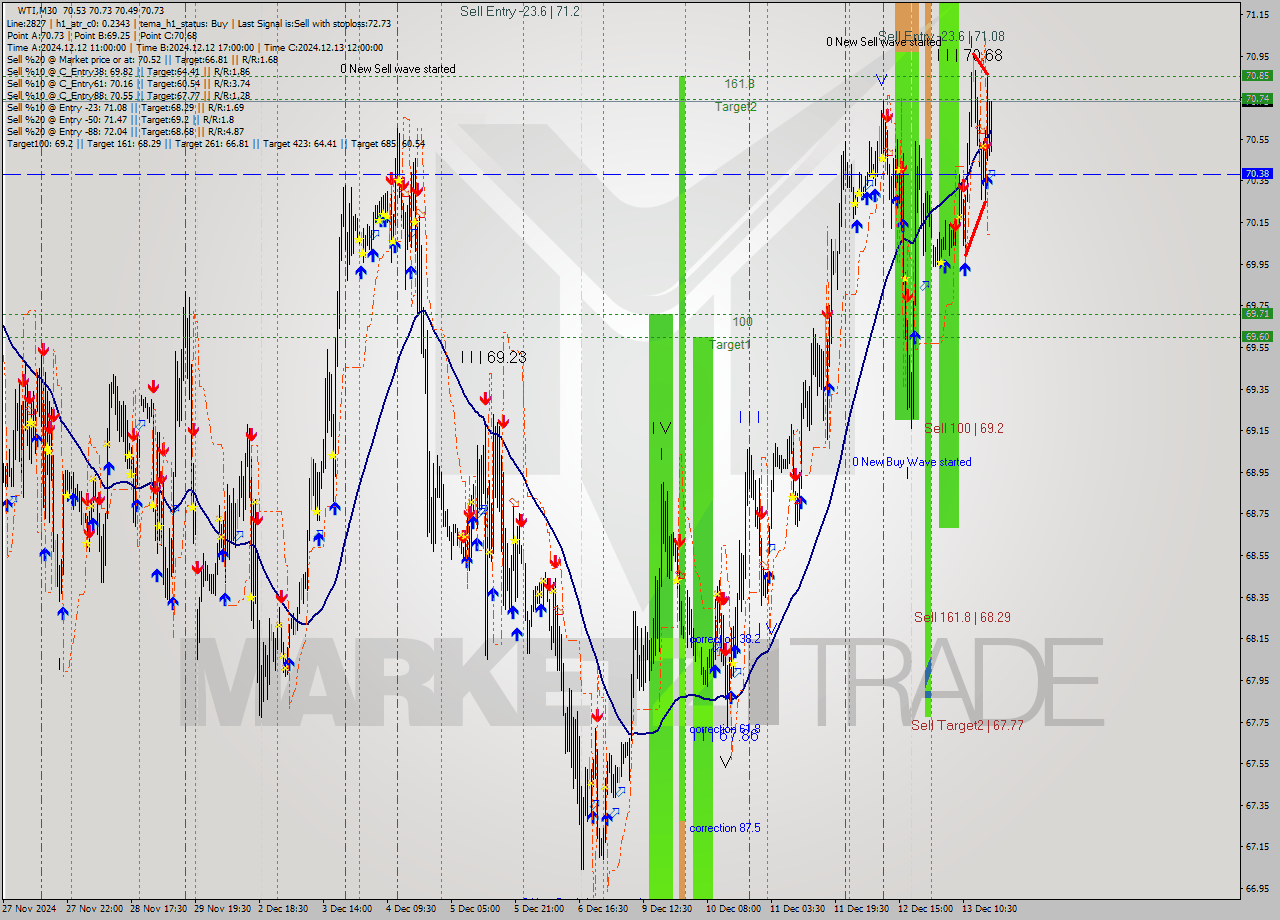This screenshot has height=920, width=1280.
Task: Click the 71.15 price axis value
Action: click(1257, 15)
